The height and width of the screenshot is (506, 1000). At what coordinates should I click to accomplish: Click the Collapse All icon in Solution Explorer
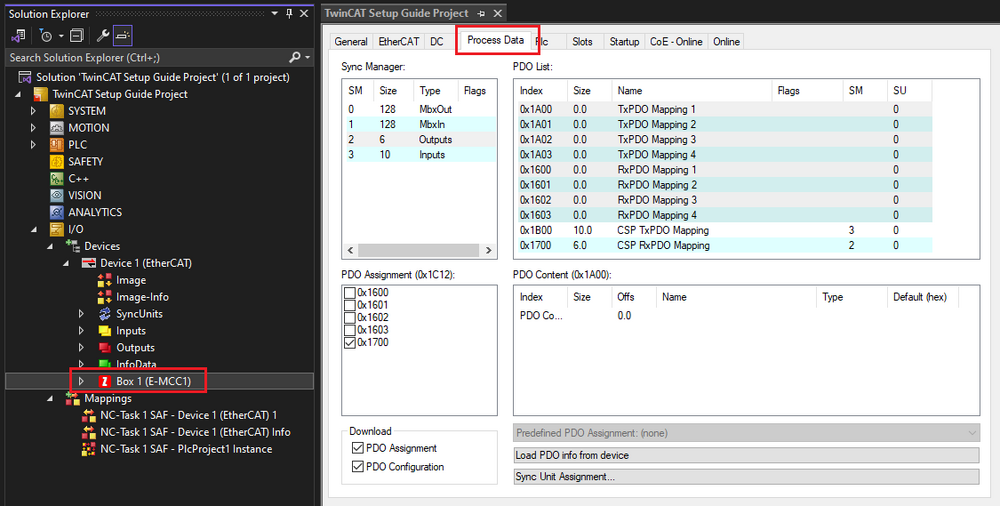(x=77, y=36)
